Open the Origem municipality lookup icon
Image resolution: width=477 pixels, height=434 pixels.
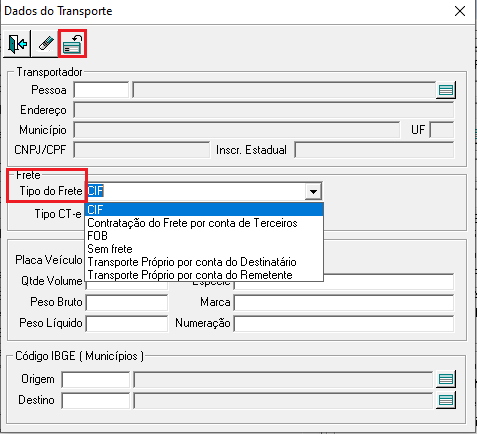coord(446,379)
